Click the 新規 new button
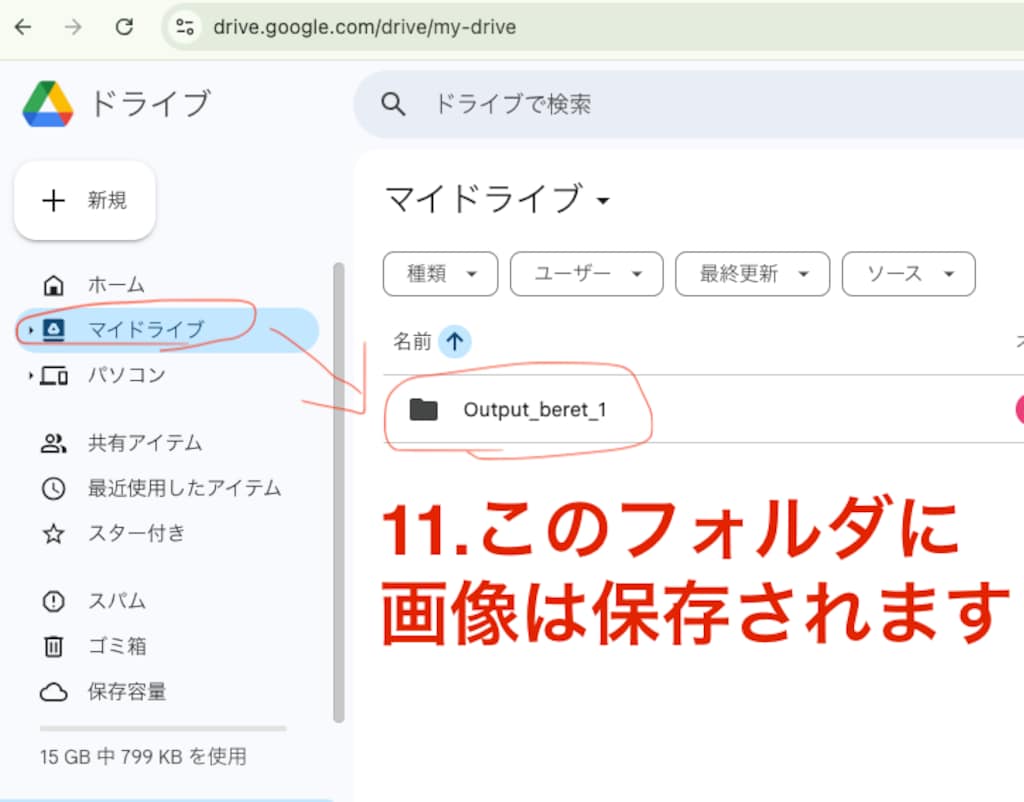The image size is (1024, 802). (85, 200)
